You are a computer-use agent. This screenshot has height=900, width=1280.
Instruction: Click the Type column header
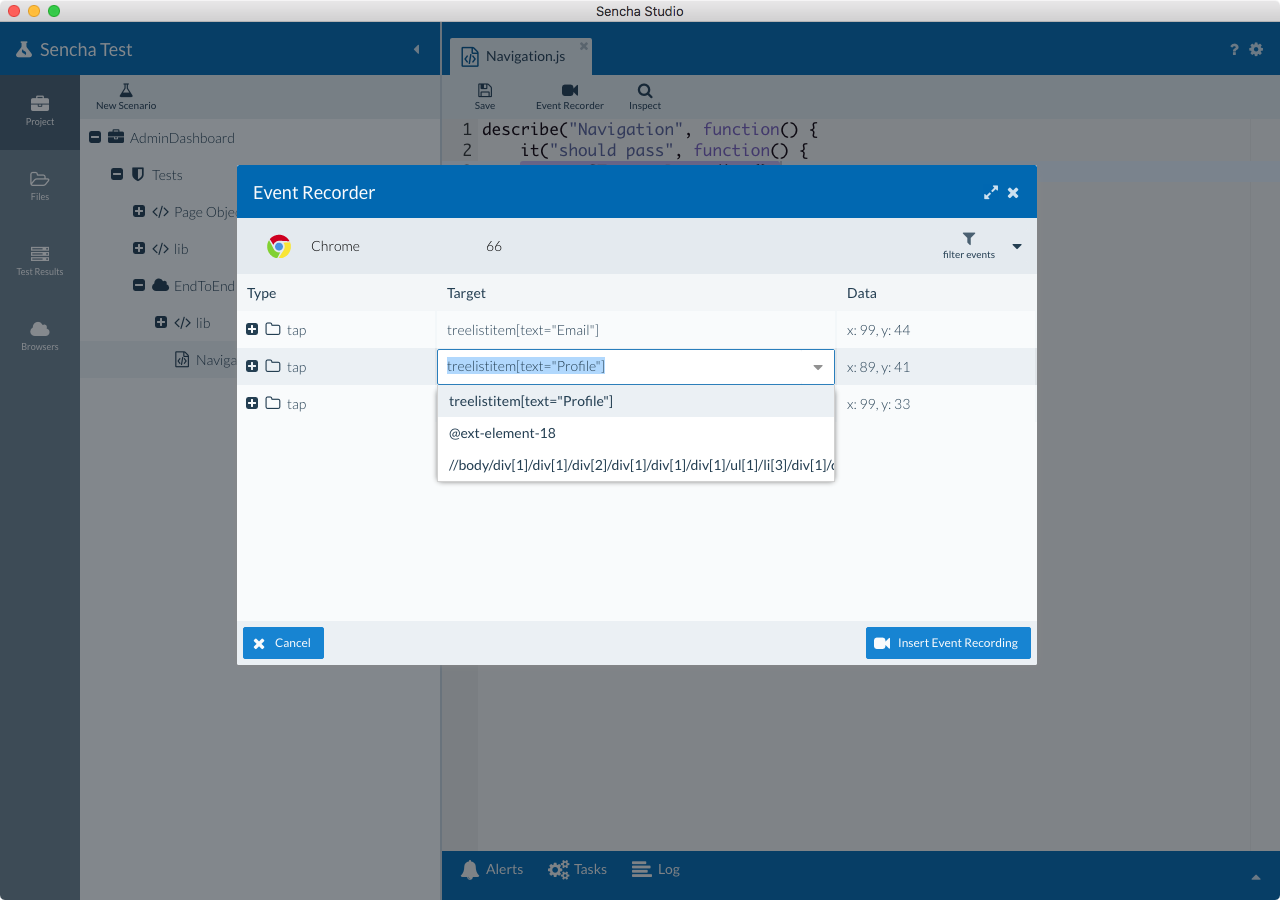coord(337,293)
